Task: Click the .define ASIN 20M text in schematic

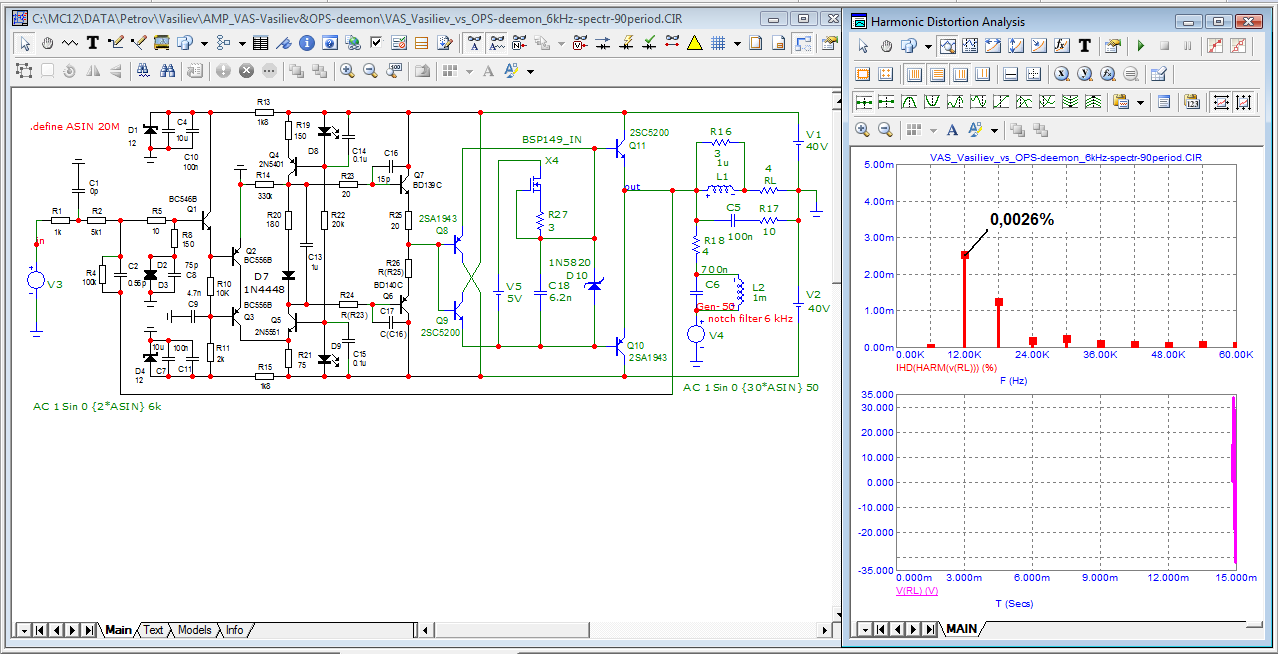Action: (x=75, y=128)
